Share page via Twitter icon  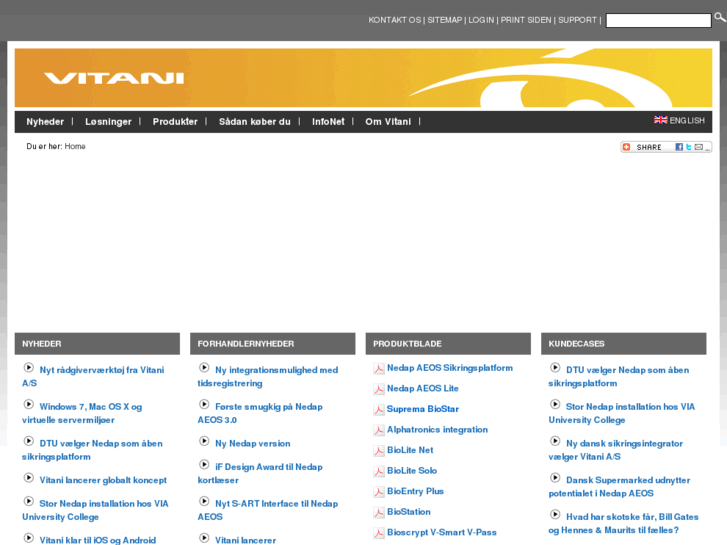coord(689,147)
